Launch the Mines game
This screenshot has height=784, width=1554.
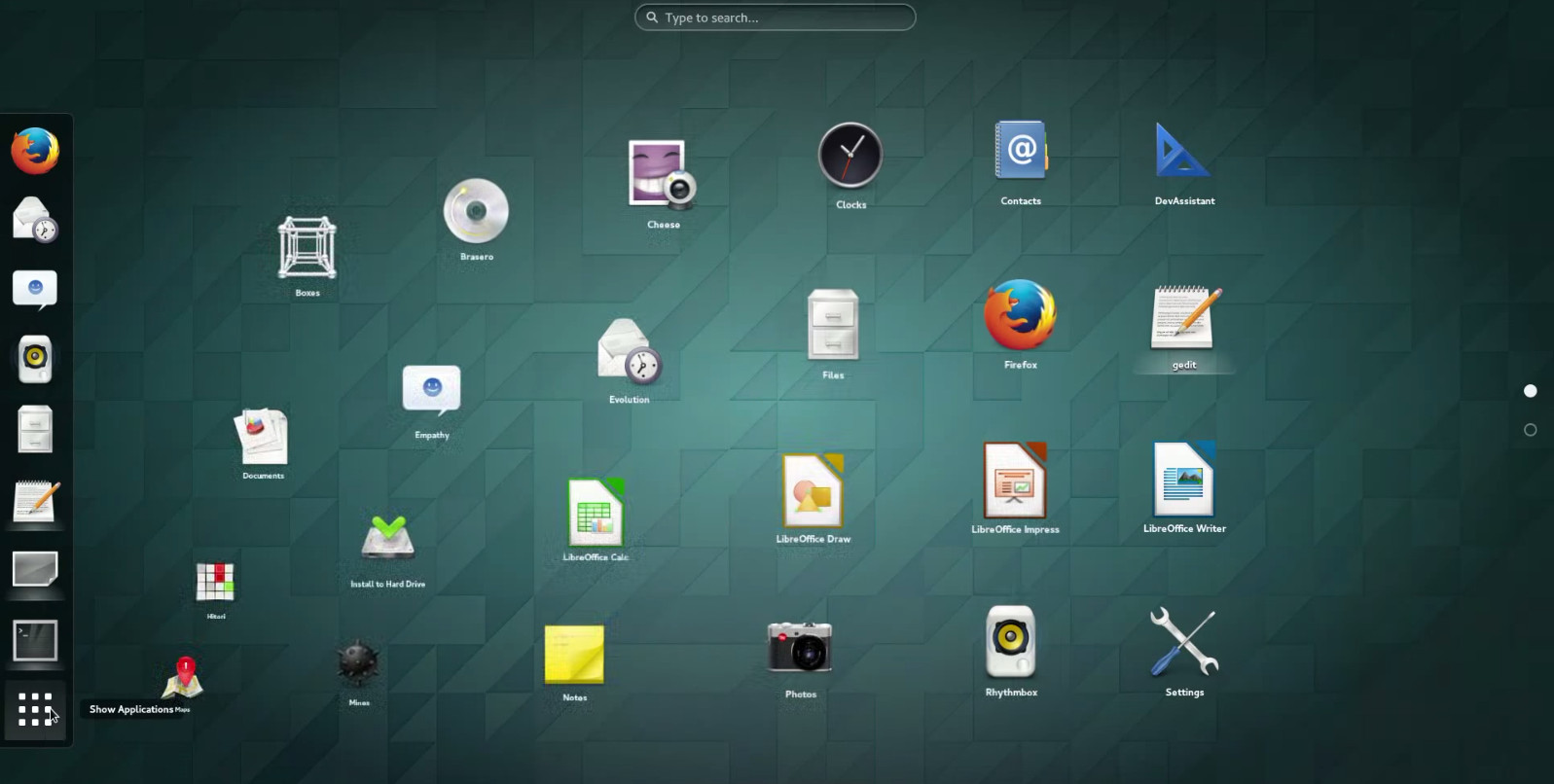pyautogui.click(x=358, y=664)
